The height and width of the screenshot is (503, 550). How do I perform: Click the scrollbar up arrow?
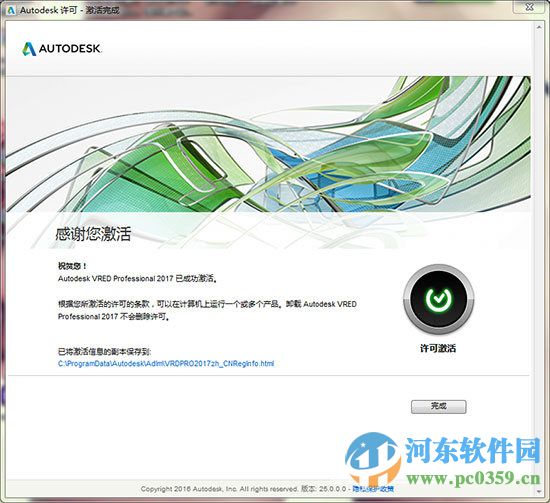pos(539,27)
